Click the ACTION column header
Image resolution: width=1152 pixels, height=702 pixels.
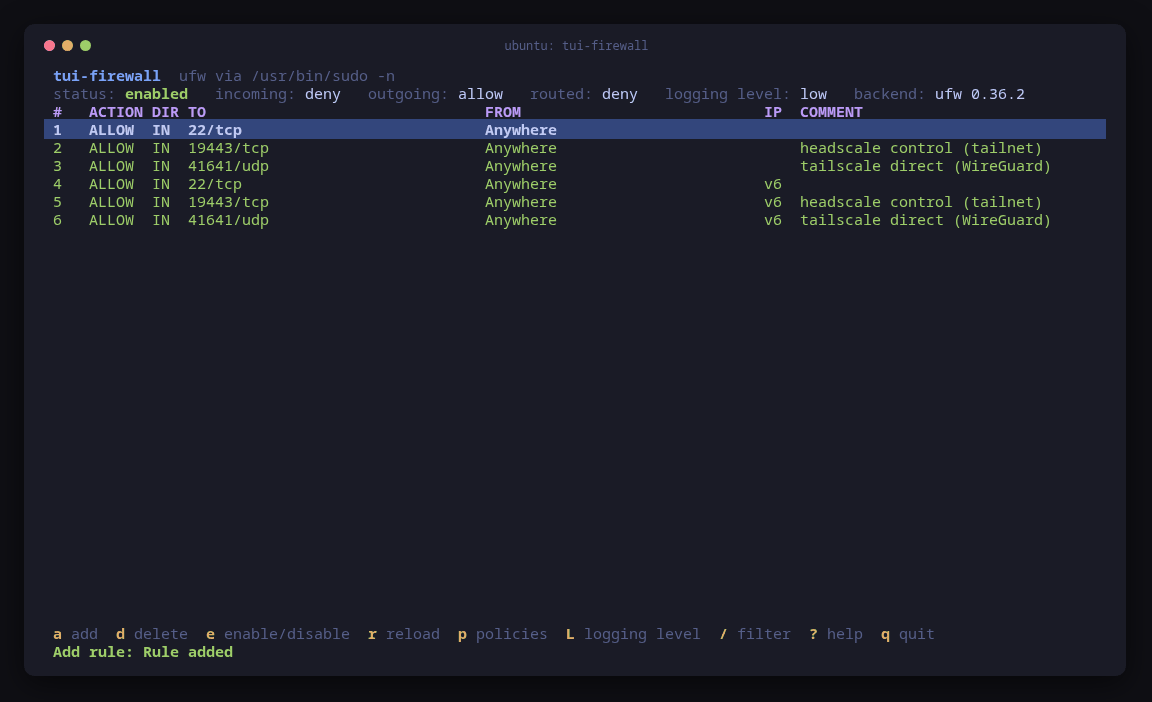pyautogui.click(x=116, y=112)
